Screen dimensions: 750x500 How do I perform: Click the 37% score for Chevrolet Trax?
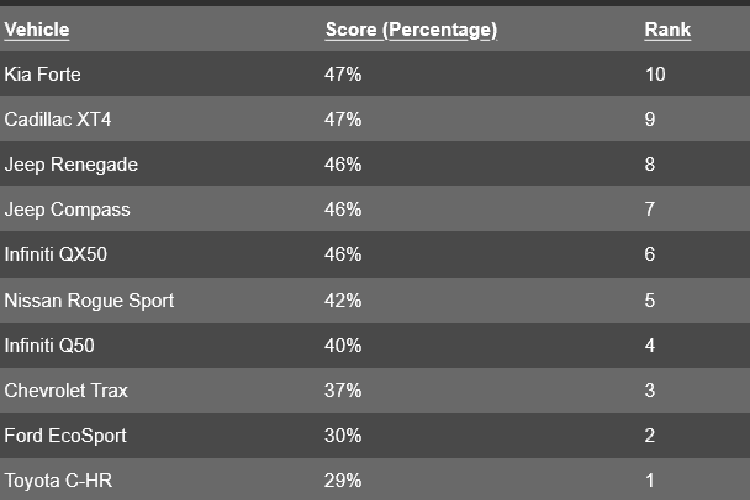(x=343, y=391)
